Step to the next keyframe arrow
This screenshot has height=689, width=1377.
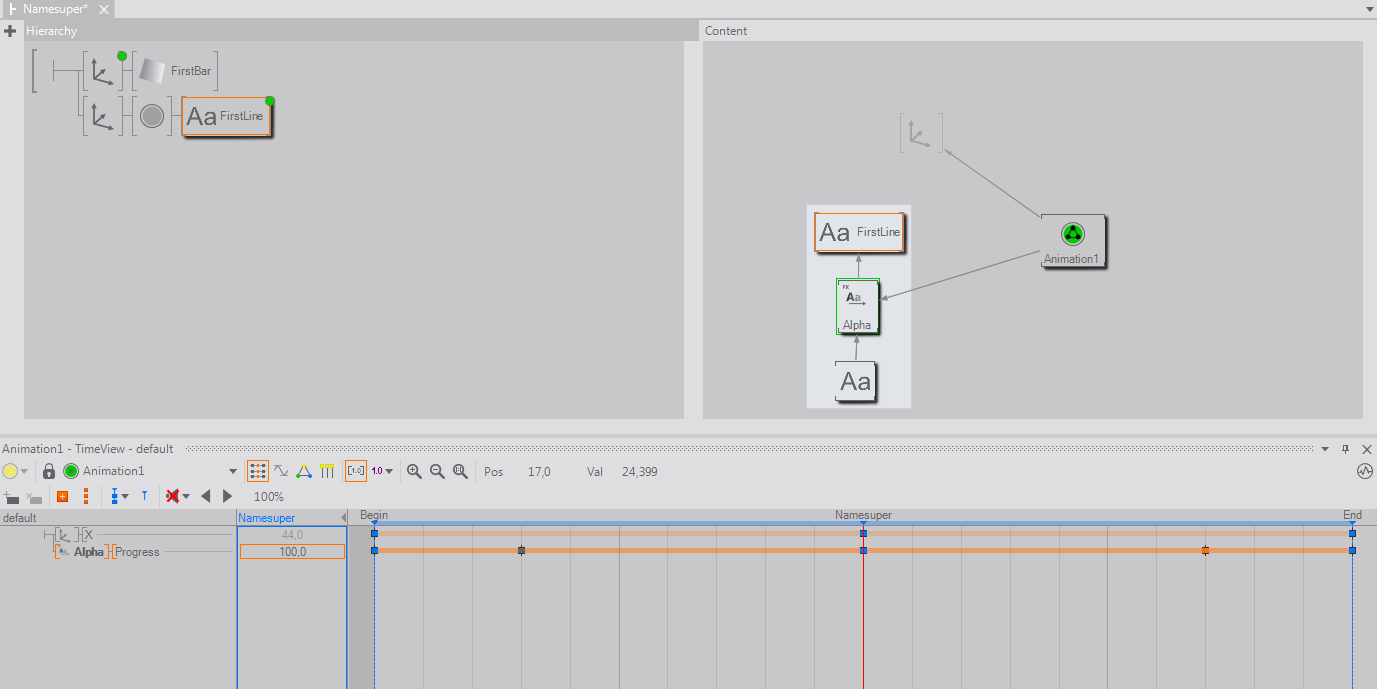pyautogui.click(x=227, y=496)
